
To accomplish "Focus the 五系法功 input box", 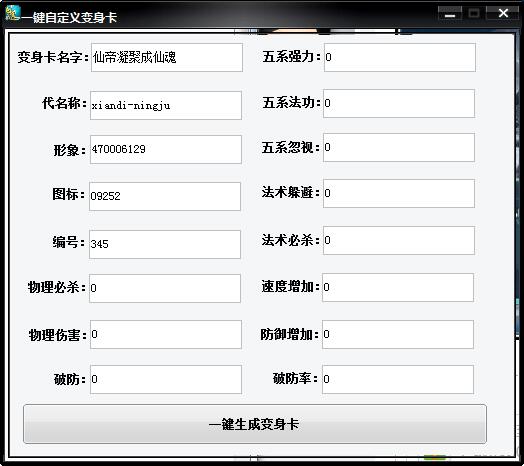I will (399, 104).
